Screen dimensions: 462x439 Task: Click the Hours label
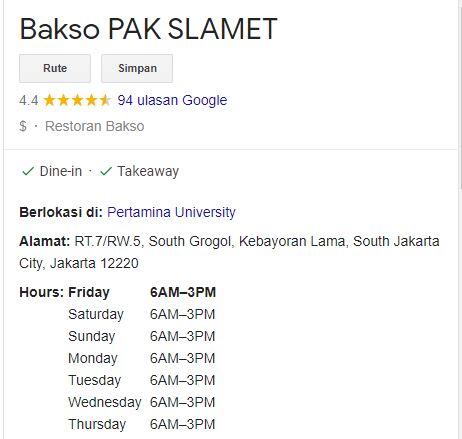(41, 292)
